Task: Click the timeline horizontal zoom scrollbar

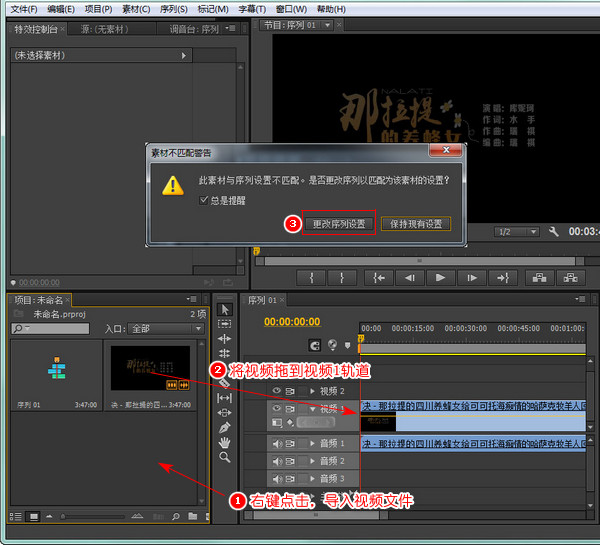Action: pyautogui.click(x=316, y=515)
